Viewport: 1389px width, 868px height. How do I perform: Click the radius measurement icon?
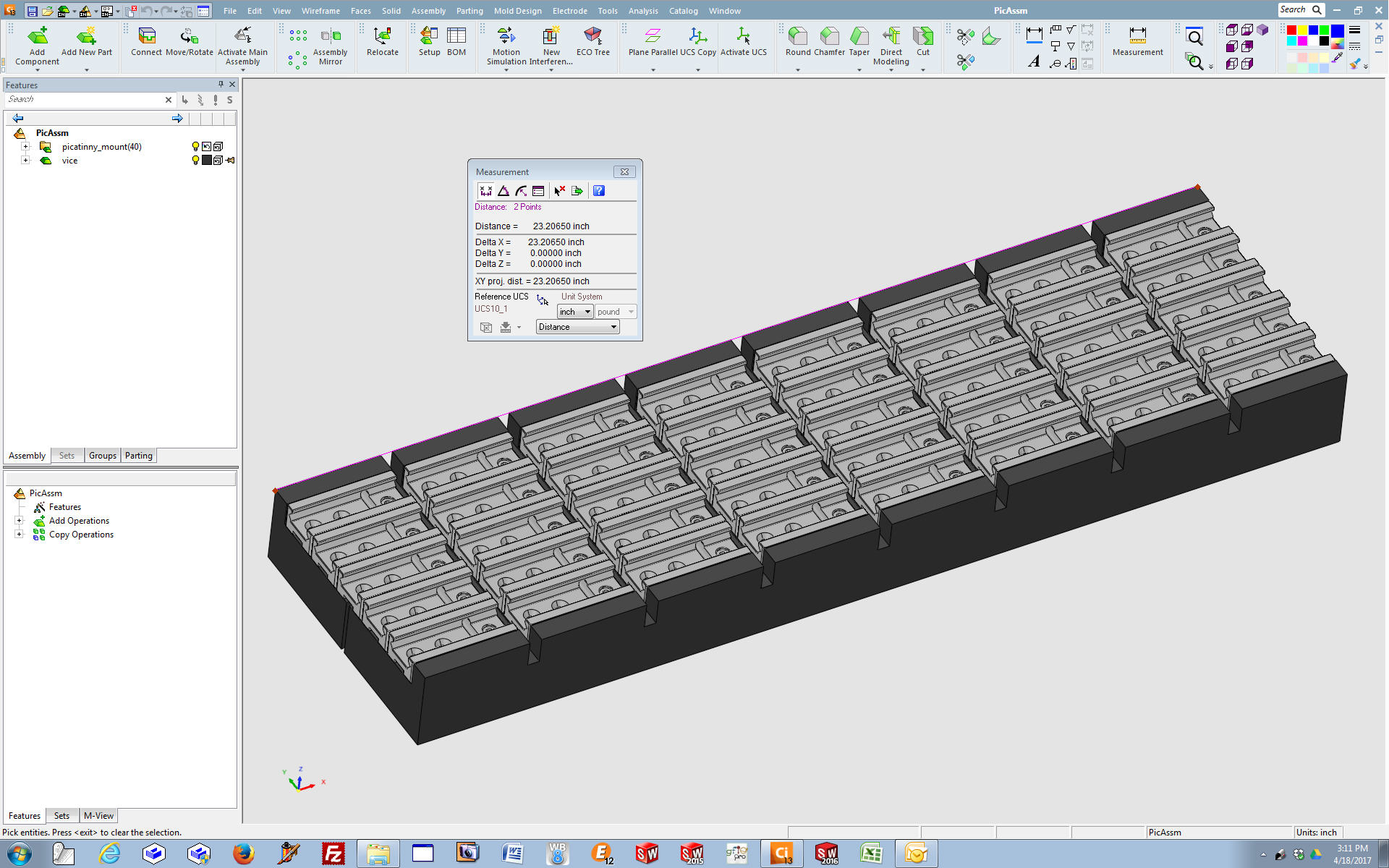coord(521,191)
